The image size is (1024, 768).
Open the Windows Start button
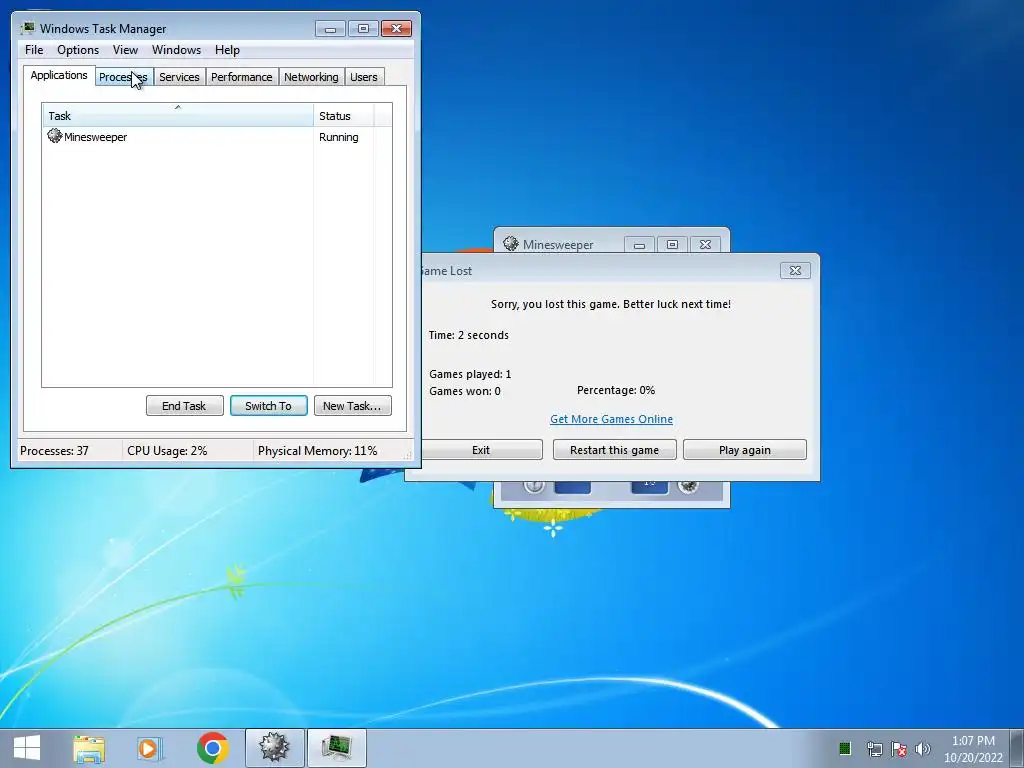tap(27, 748)
